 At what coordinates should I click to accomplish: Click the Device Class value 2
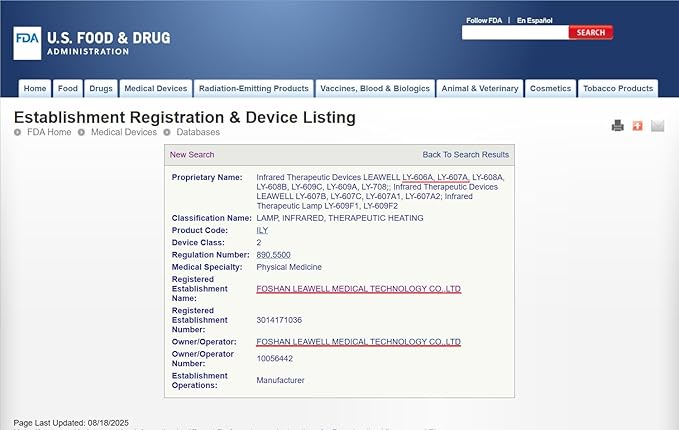point(259,242)
